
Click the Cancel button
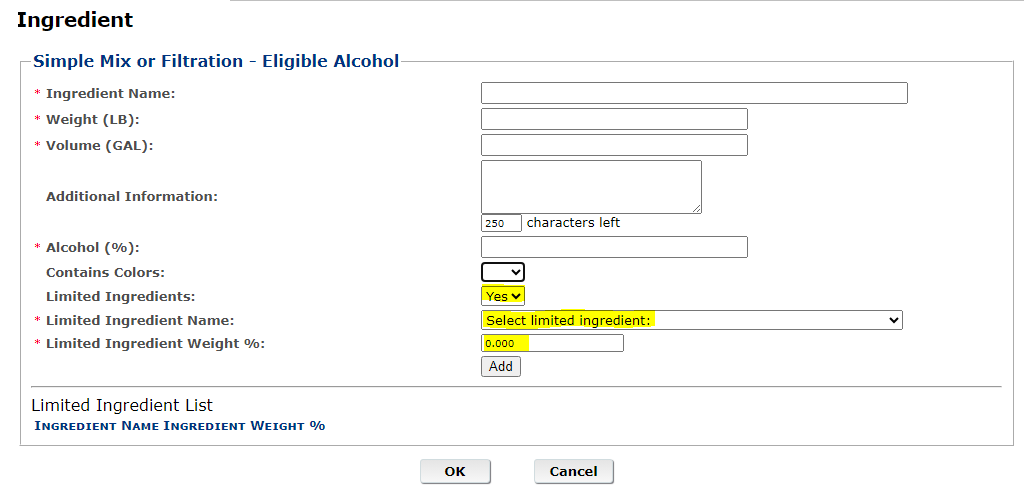tap(573, 471)
